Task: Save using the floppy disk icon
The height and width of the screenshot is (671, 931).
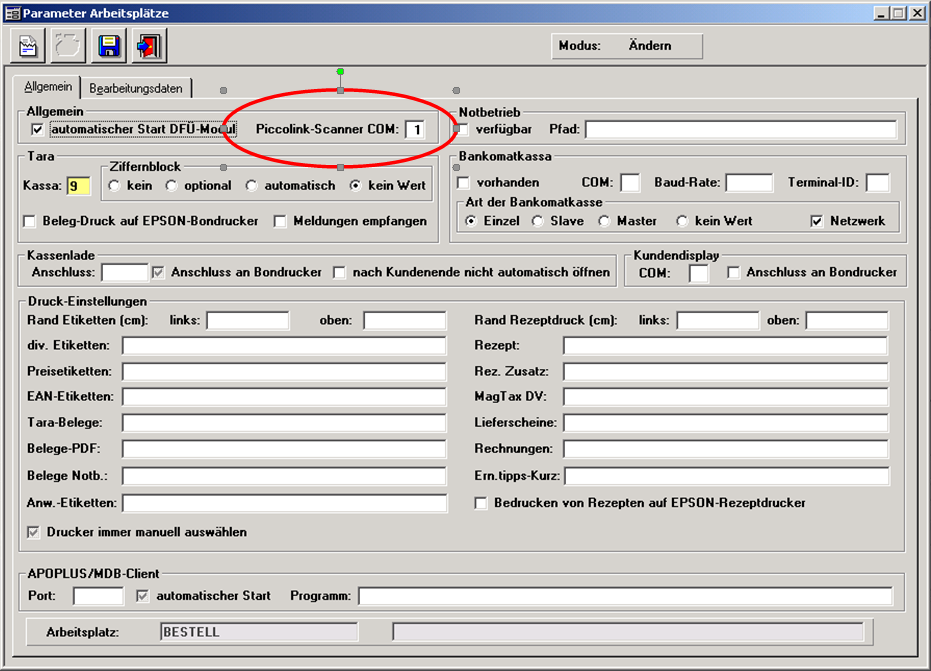Action: 108,46
